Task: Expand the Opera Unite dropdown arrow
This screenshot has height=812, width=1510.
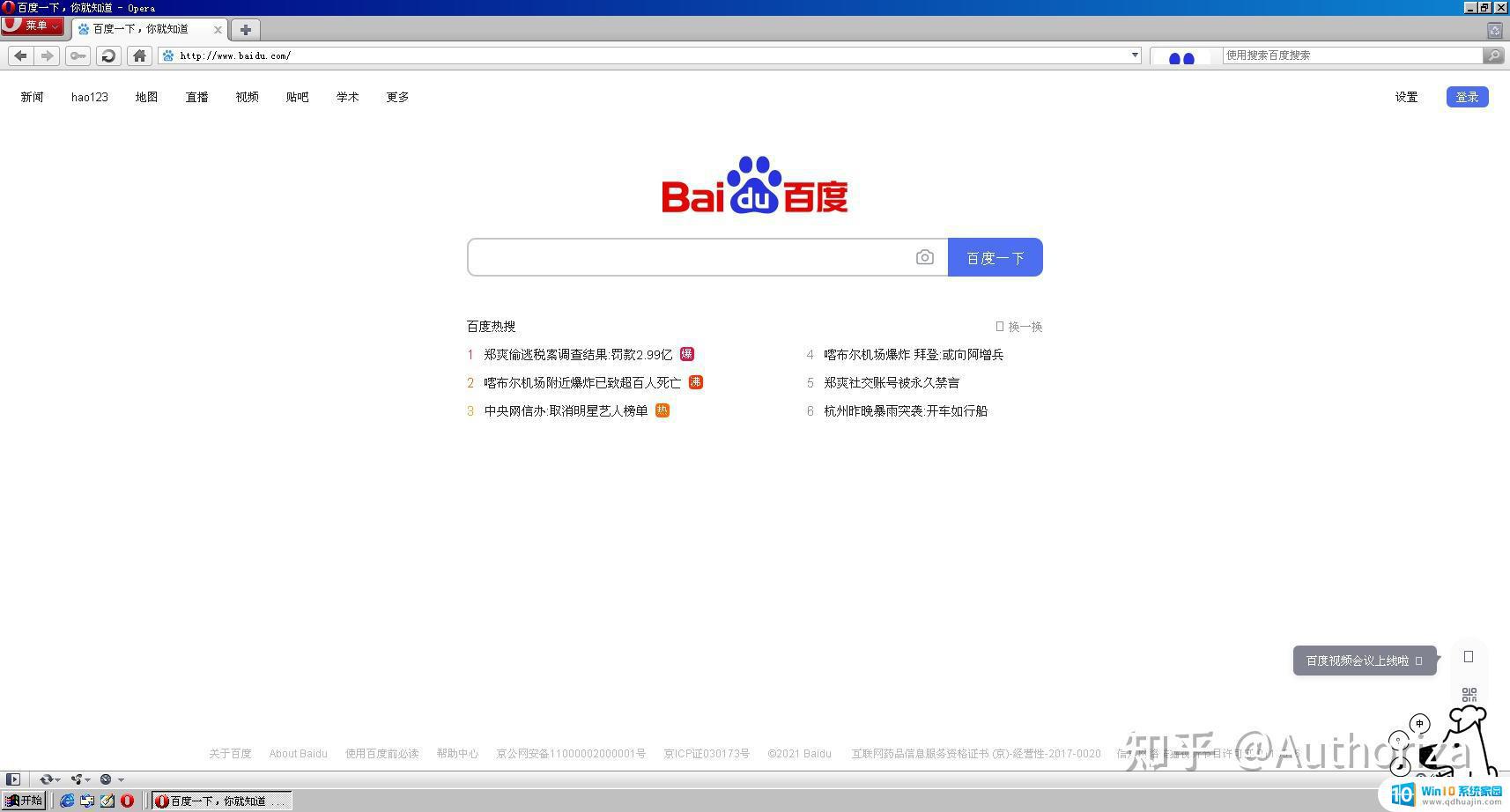Action: coord(88,780)
